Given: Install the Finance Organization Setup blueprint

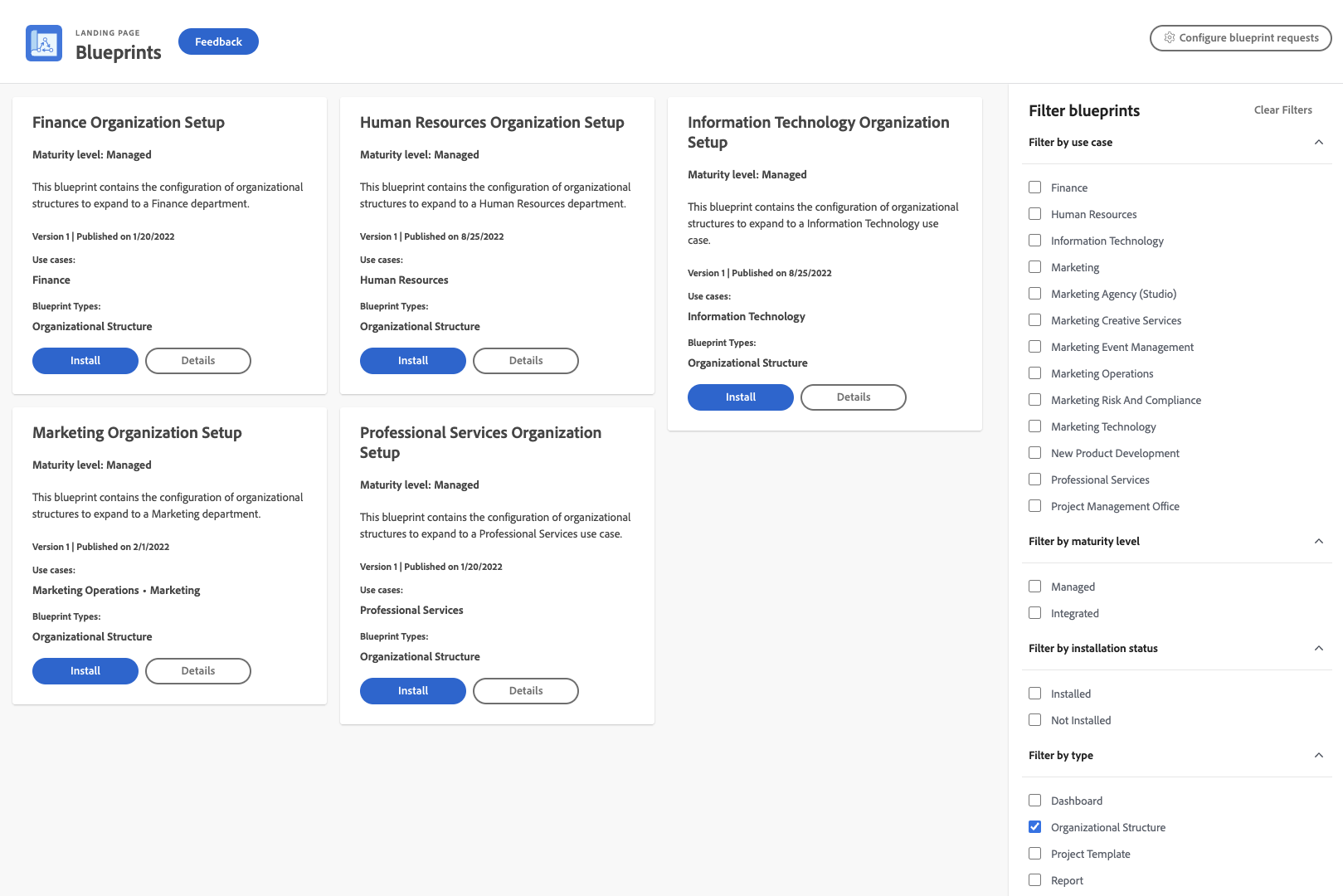Looking at the screenshot, I should (85, 360).
